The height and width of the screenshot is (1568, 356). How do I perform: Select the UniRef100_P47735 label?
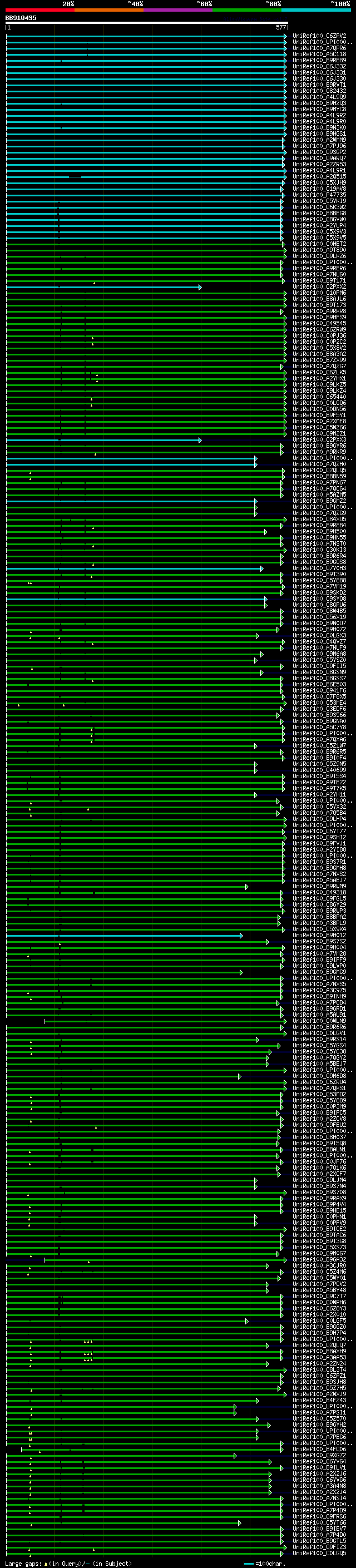pos(319,195)
